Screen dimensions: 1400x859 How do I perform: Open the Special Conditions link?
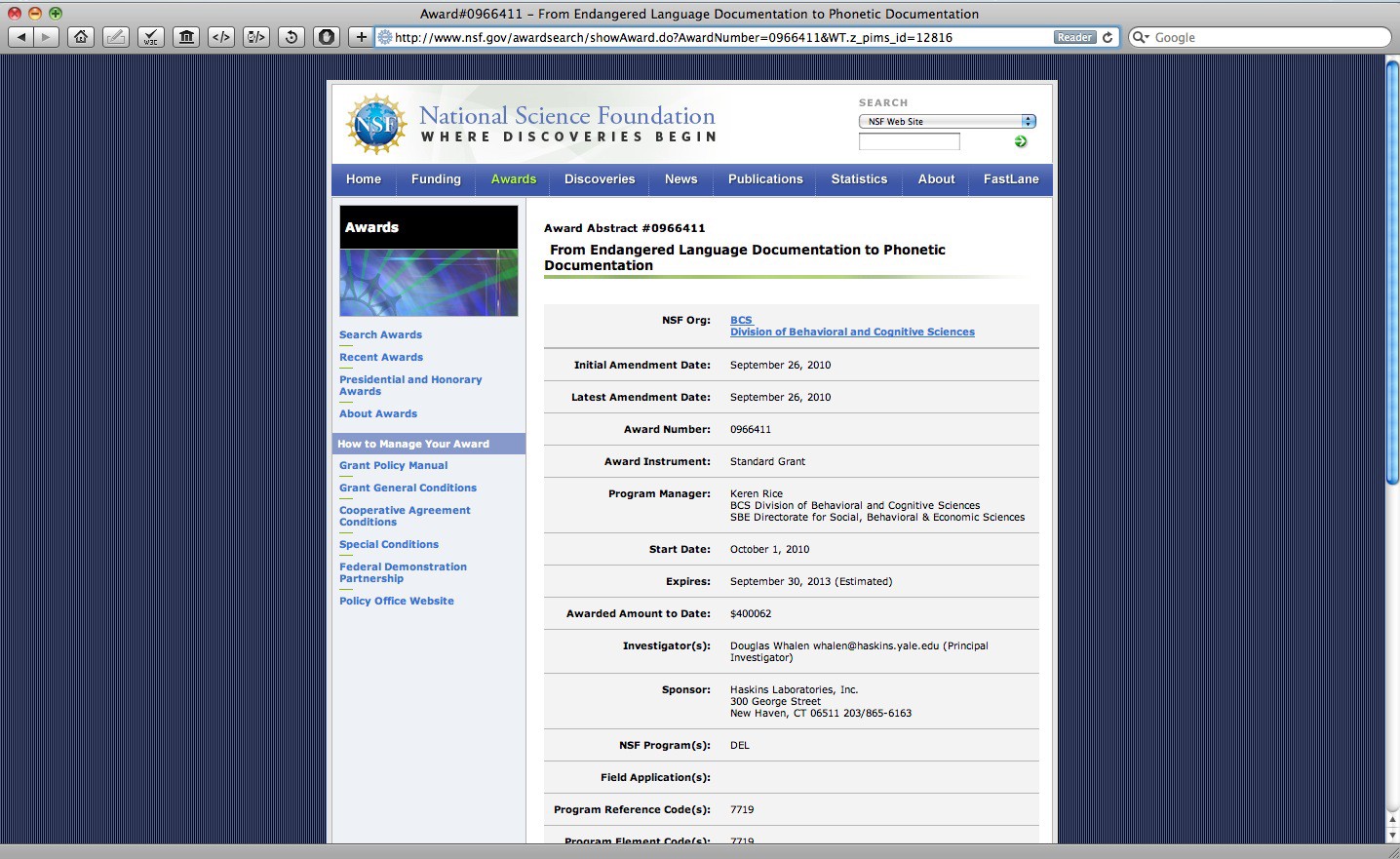[x=389, y=544]
